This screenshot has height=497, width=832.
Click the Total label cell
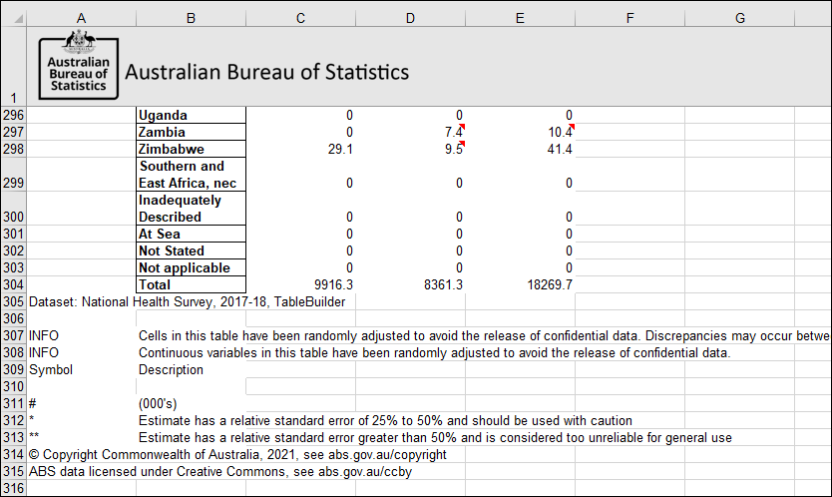click(191, 285)
